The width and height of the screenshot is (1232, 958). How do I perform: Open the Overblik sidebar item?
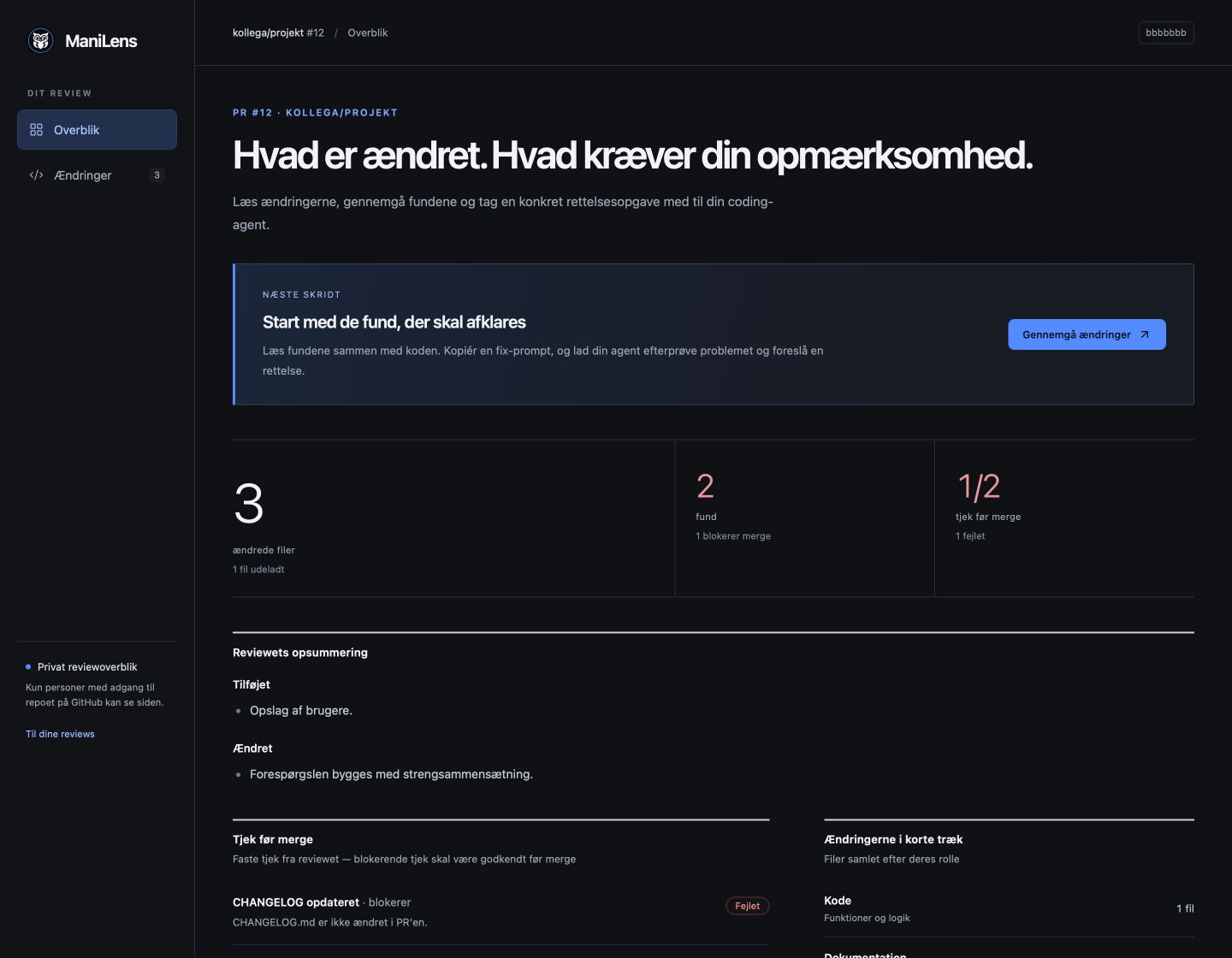pyautogui.click(x=97, y=130)
